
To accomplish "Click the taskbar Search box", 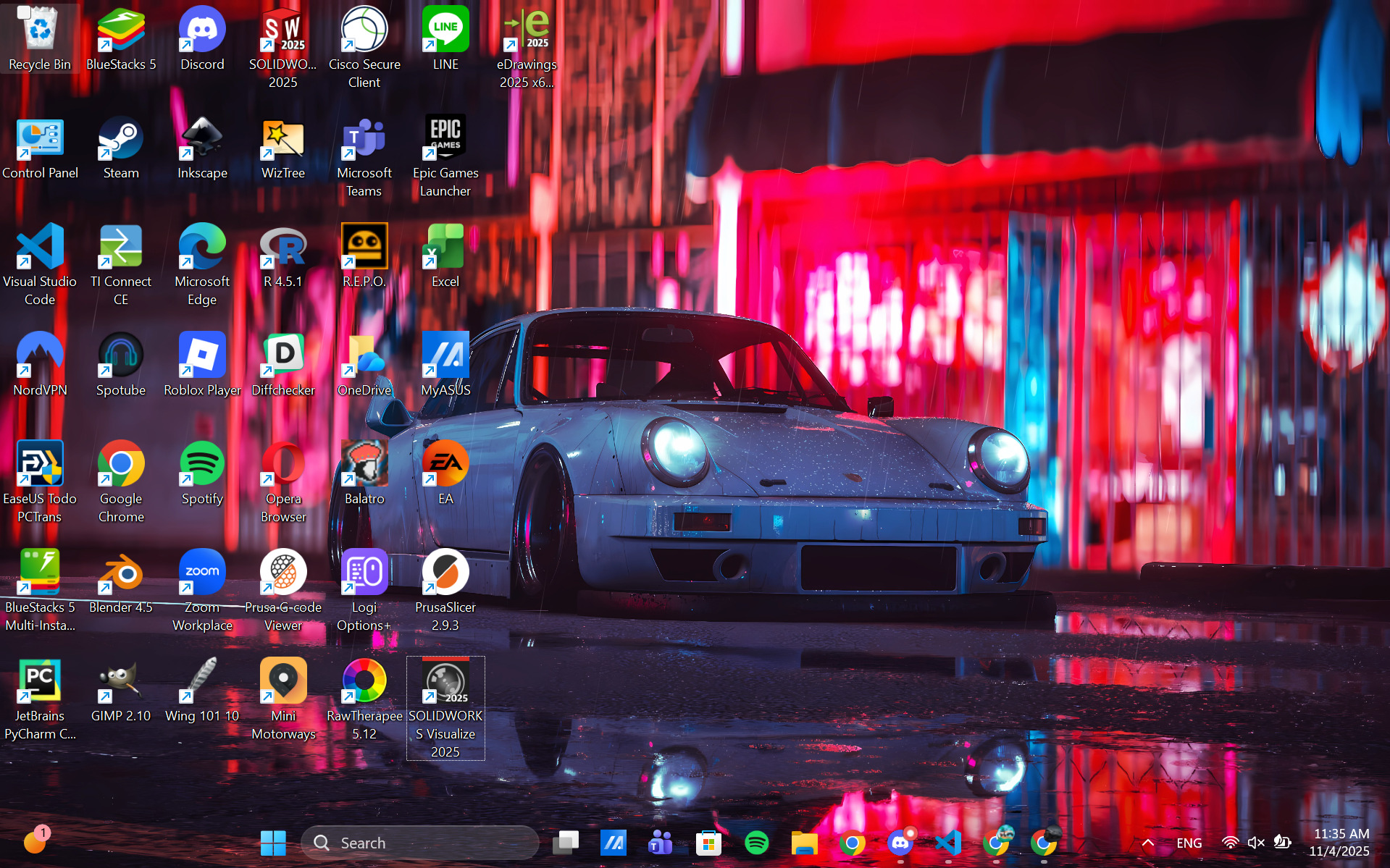I will pyautogui.click(x=420, y=843).
